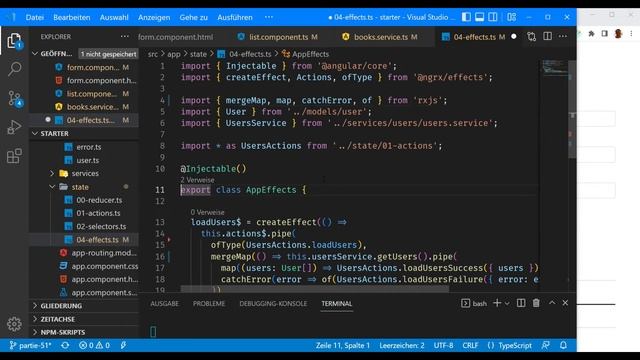Switch to the list.component.ts editor tab

[278, 37]
